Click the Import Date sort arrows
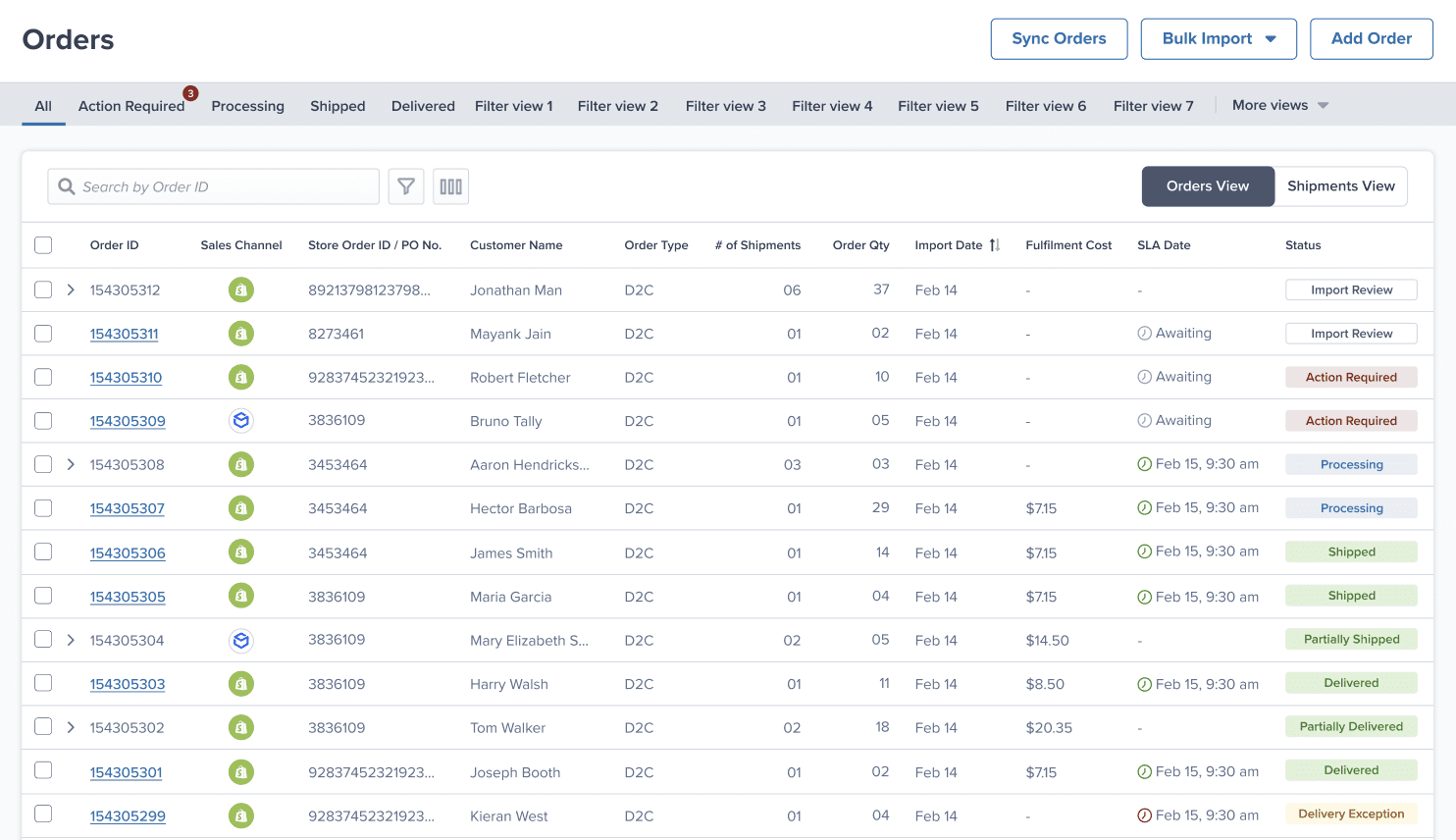 pos(995,245)
